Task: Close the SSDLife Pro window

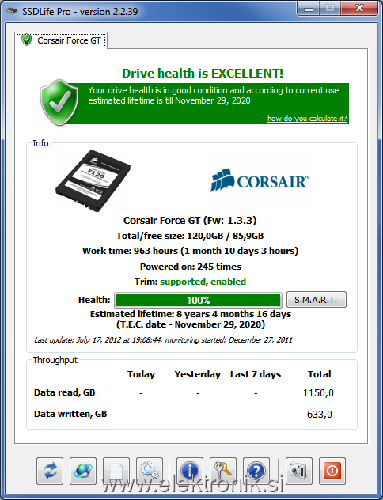Action: (359, 8)
